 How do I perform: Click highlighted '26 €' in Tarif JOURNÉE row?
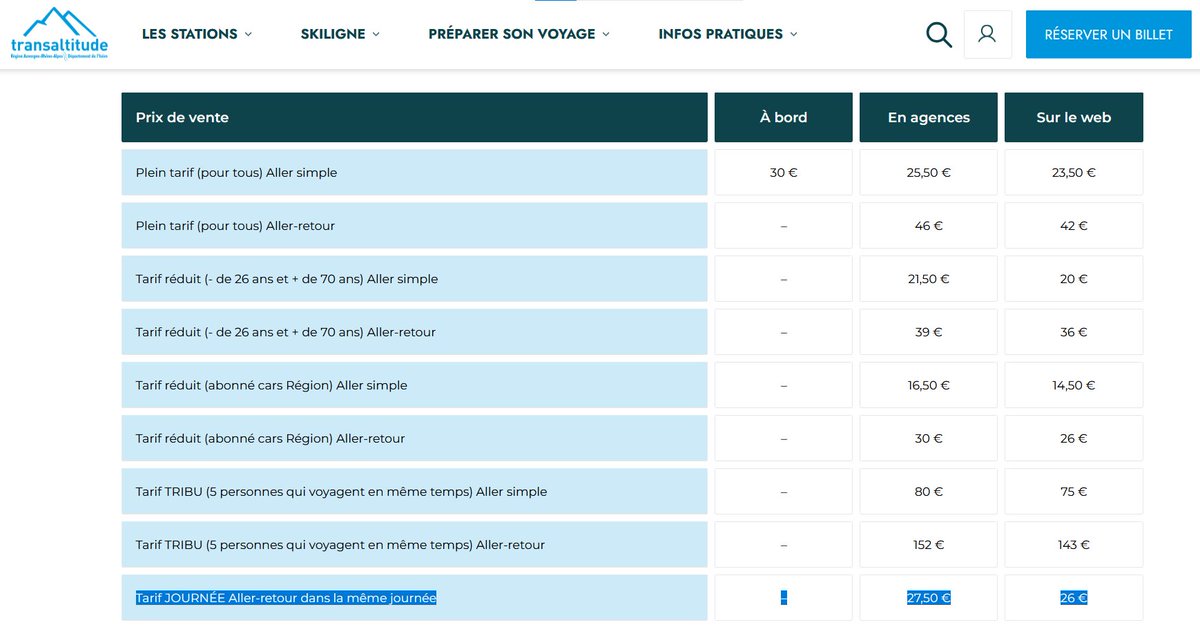click(1074, 598)
